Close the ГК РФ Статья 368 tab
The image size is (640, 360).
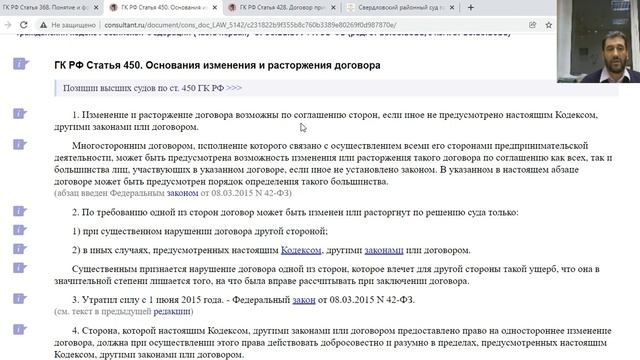[96, 7]
